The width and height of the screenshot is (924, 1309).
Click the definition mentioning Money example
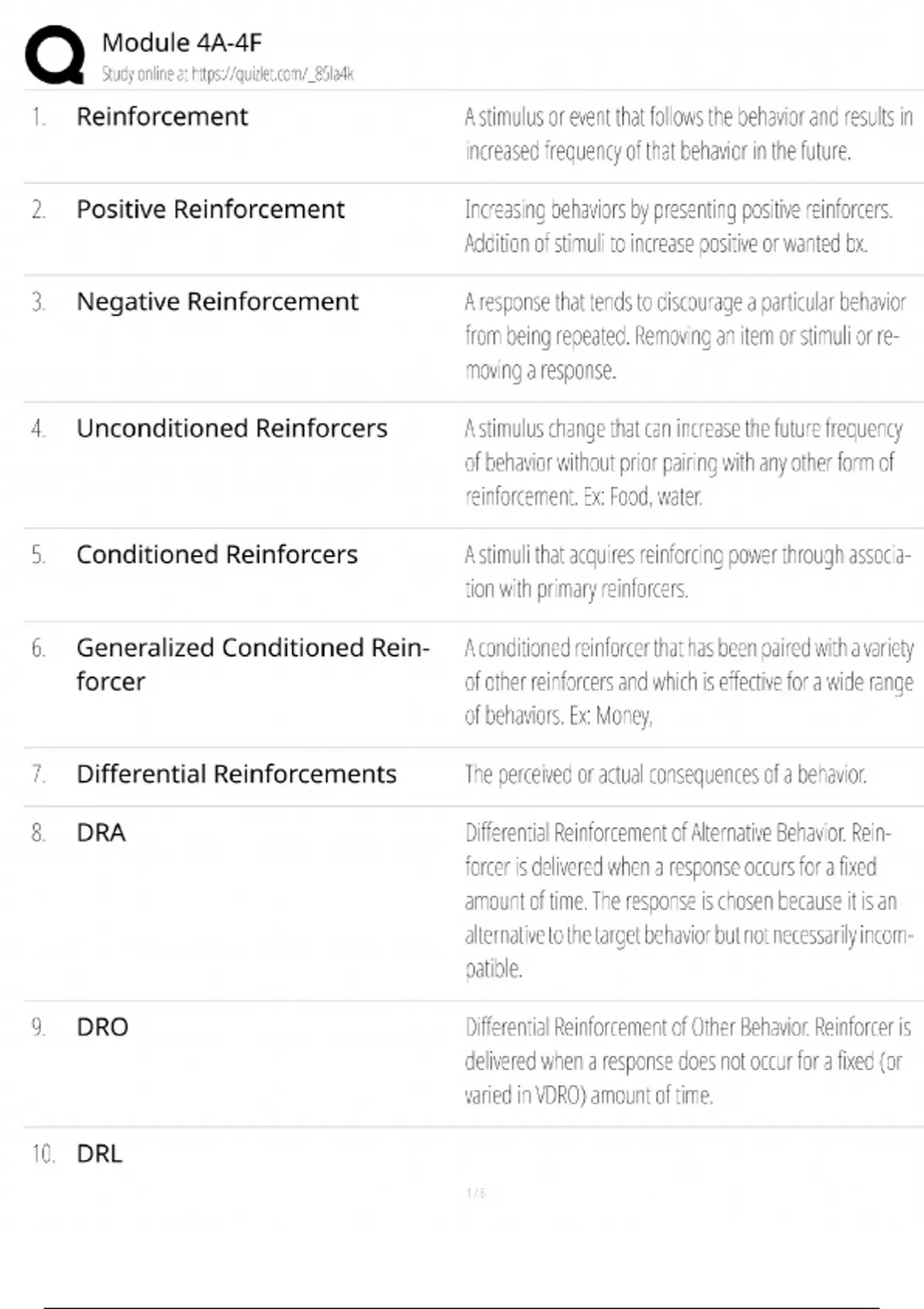click(x=688, y=682)
